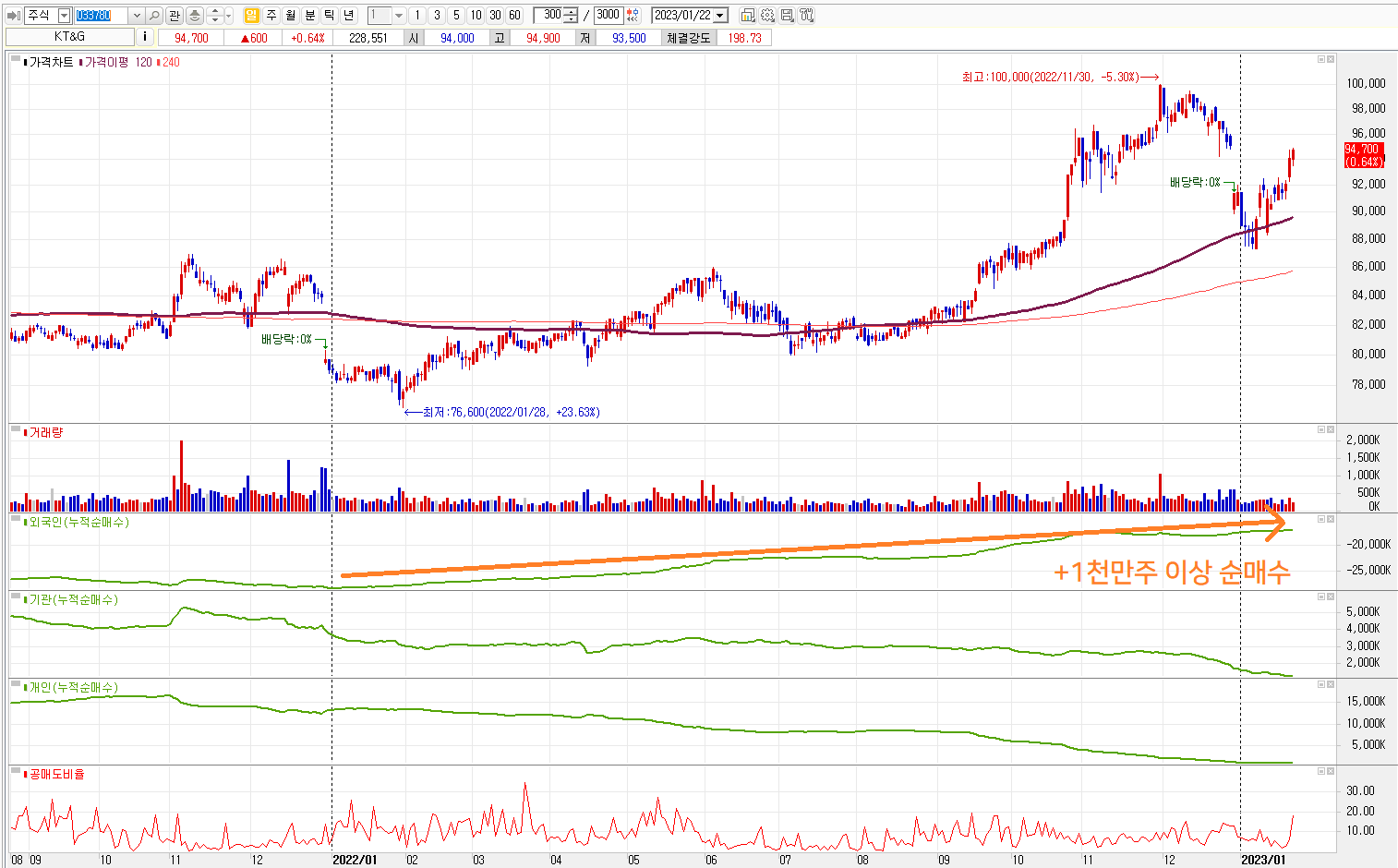The height and width of the screenshot is (868, 1398).
Task: Click the 기관(누적순매수) panel label
Action: 74,599
